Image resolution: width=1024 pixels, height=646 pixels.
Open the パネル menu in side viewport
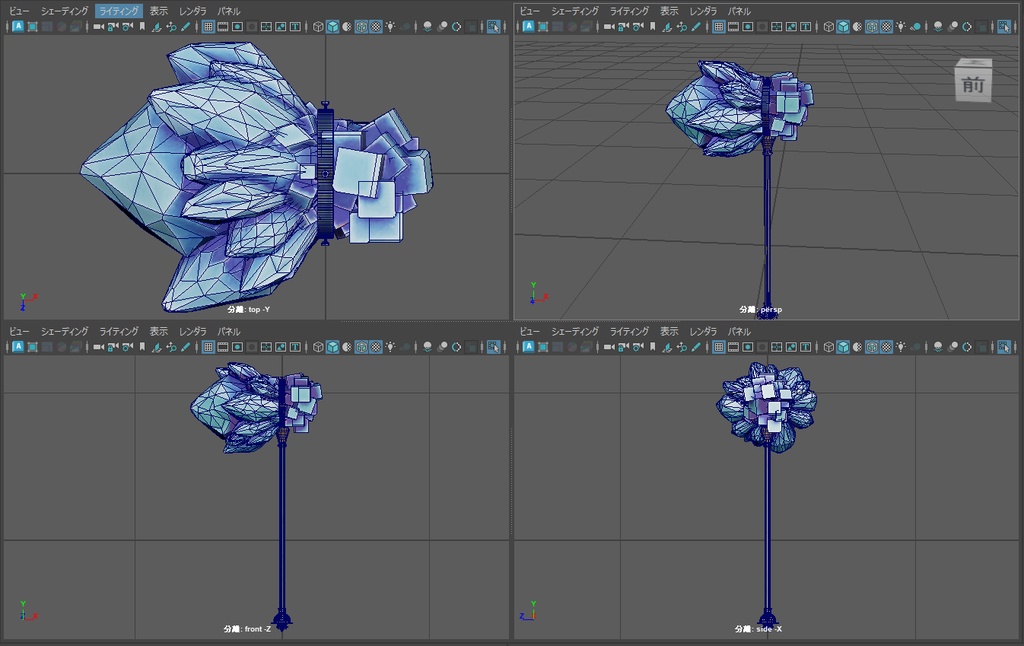tap(742, 330)
